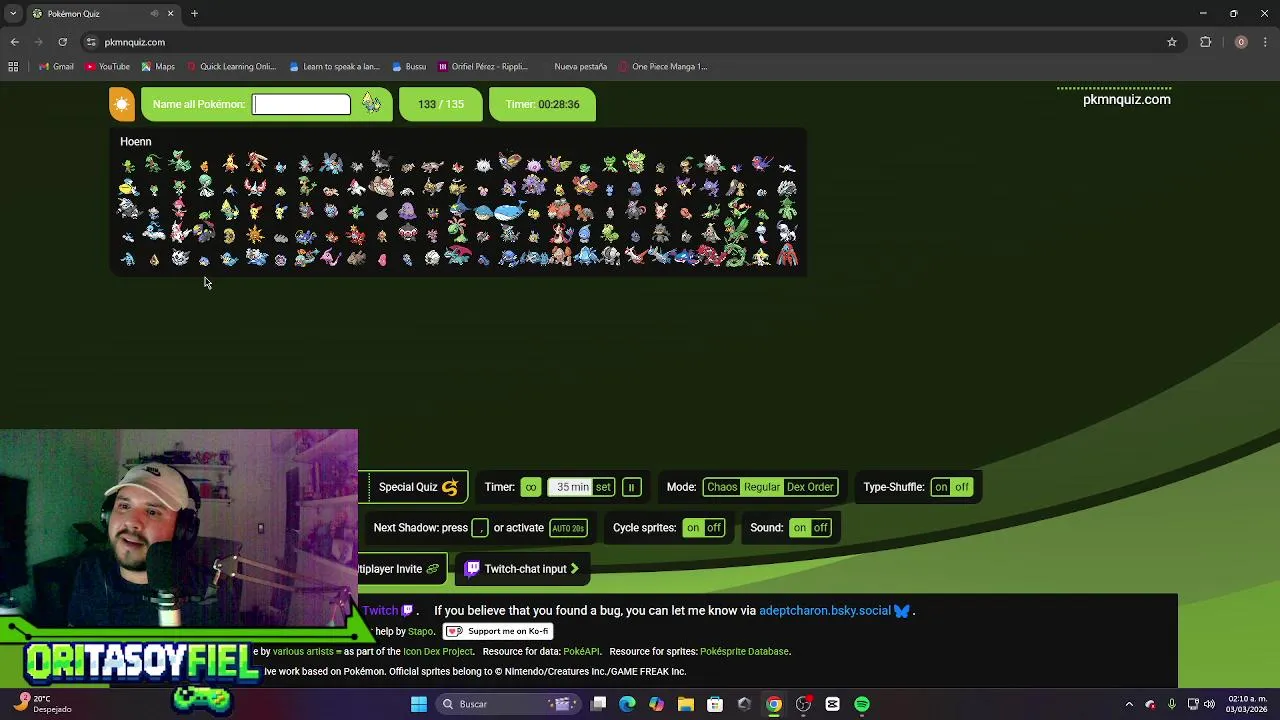This screenshot has width=1280, height=720.
Task: Open the Quick Learning Onli... bookmark
Action: pos(231,67)
